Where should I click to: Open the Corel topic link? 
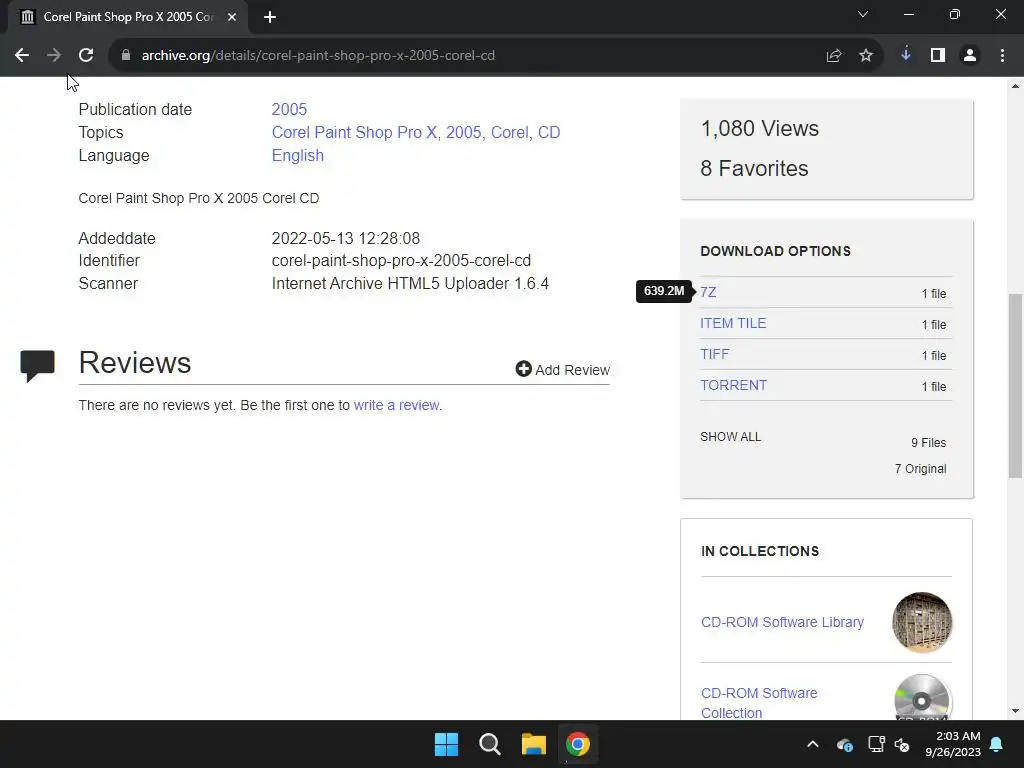coord(509,132)
